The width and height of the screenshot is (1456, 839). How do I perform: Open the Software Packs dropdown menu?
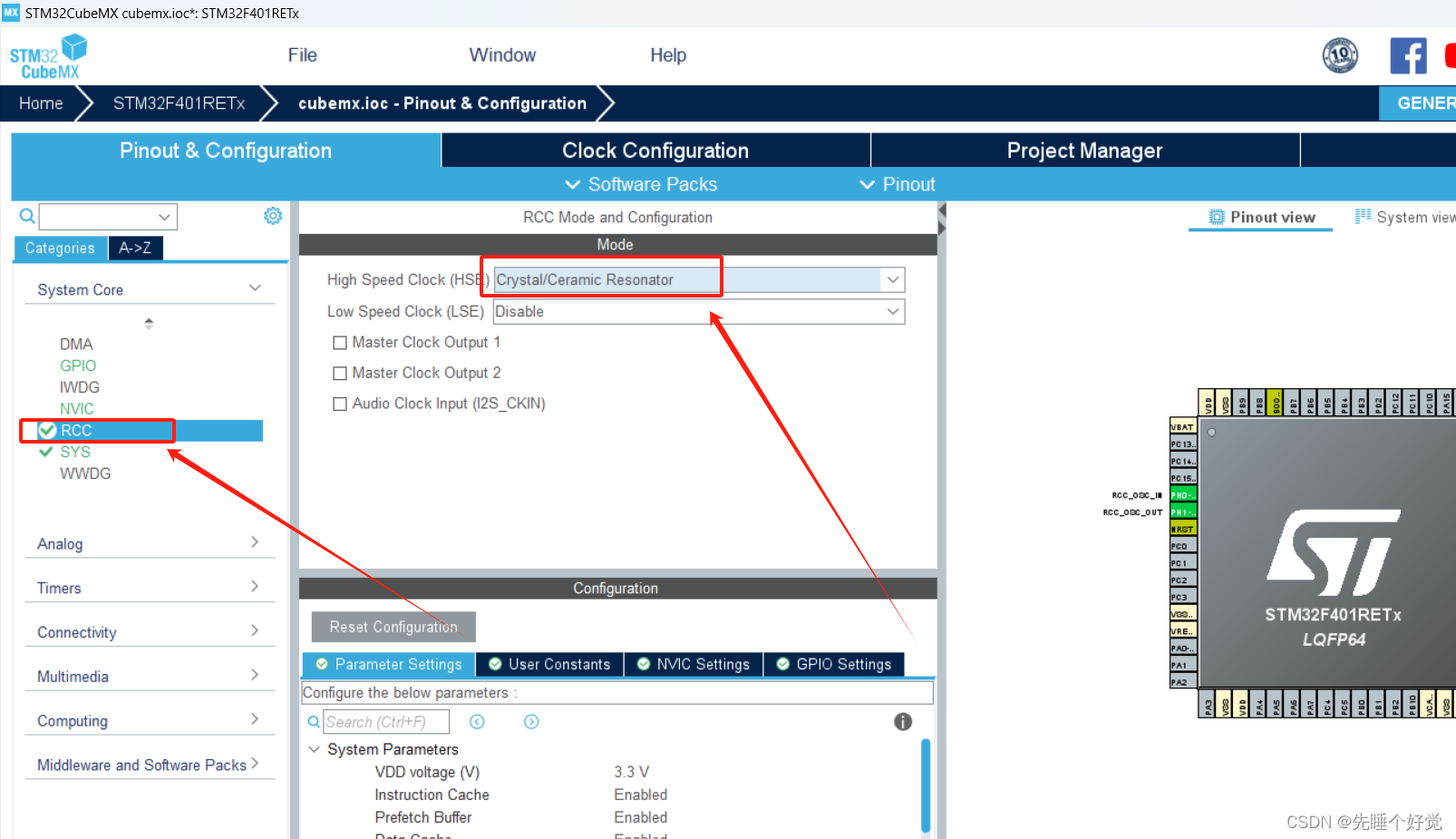(x=641, y=184)
